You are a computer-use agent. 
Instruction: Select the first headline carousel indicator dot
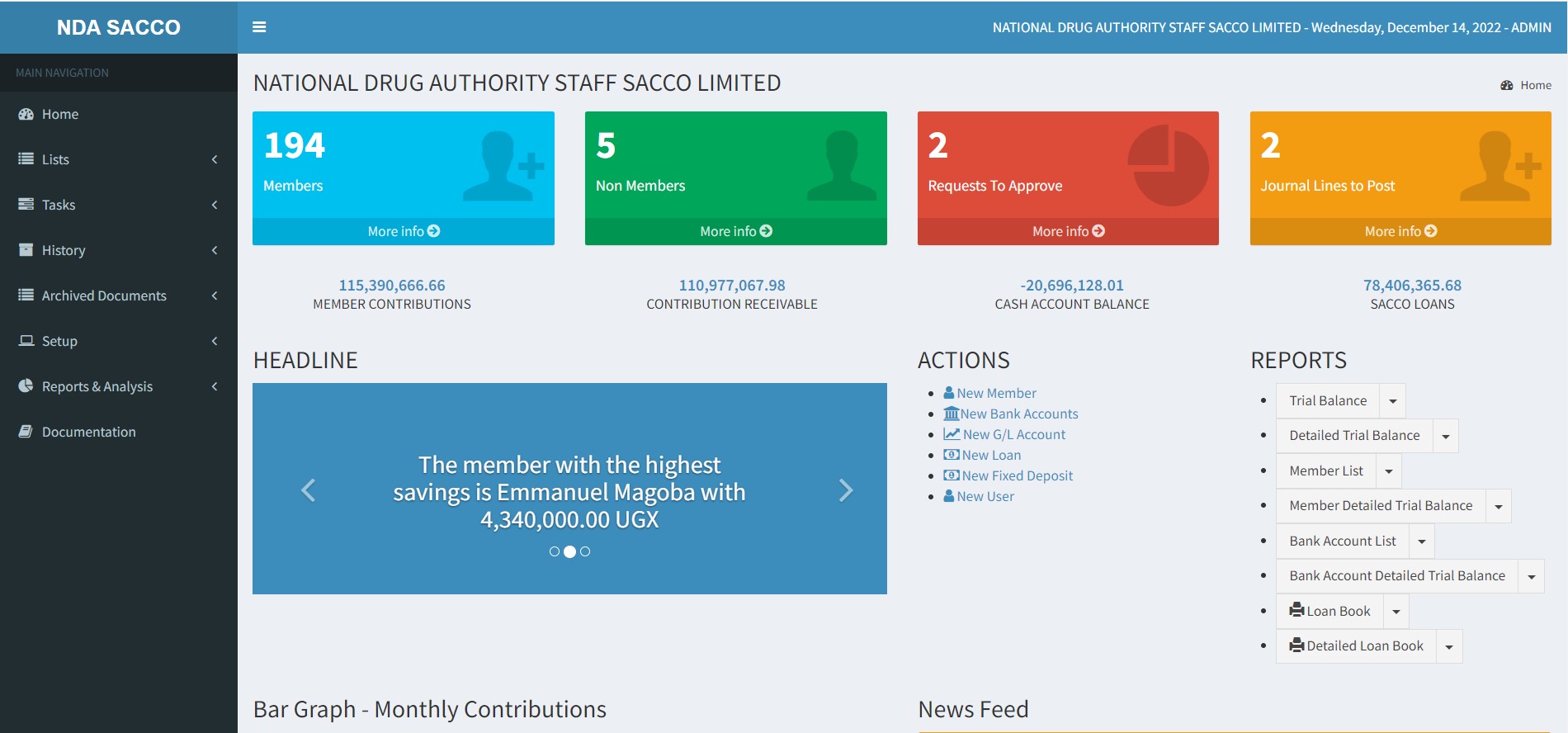(555, 551)
